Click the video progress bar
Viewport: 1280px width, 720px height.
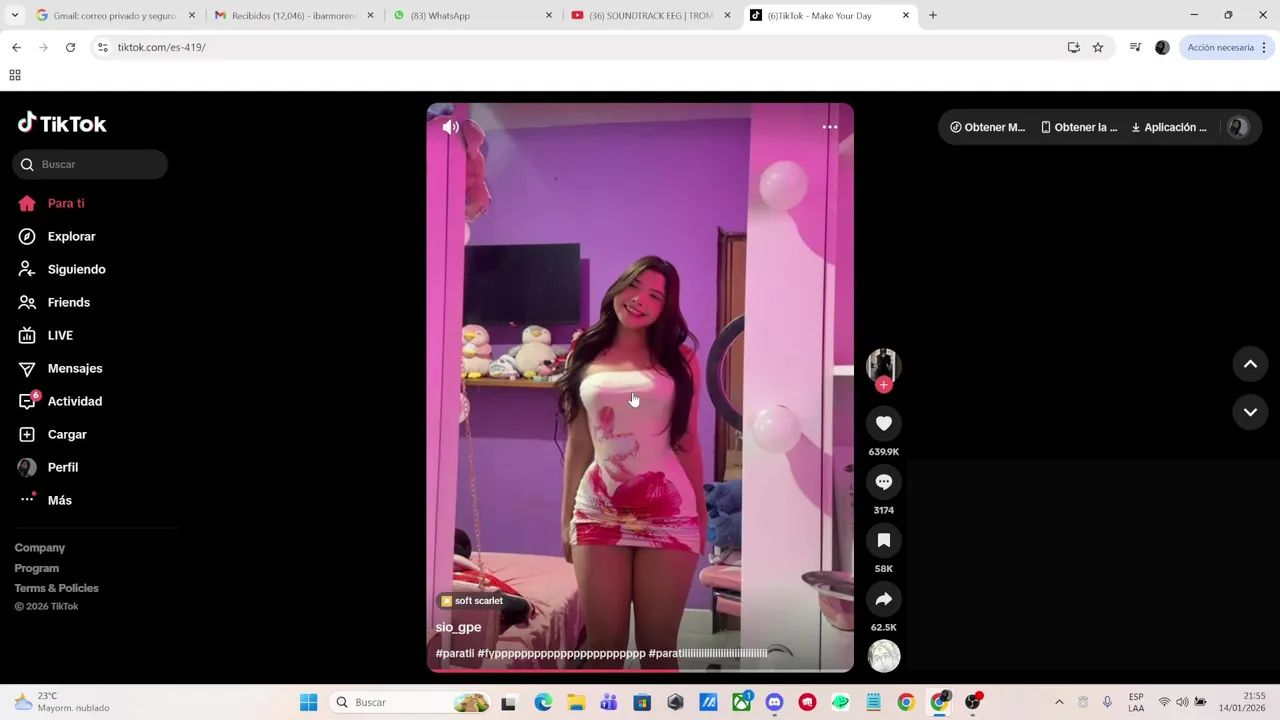(640, 671)
